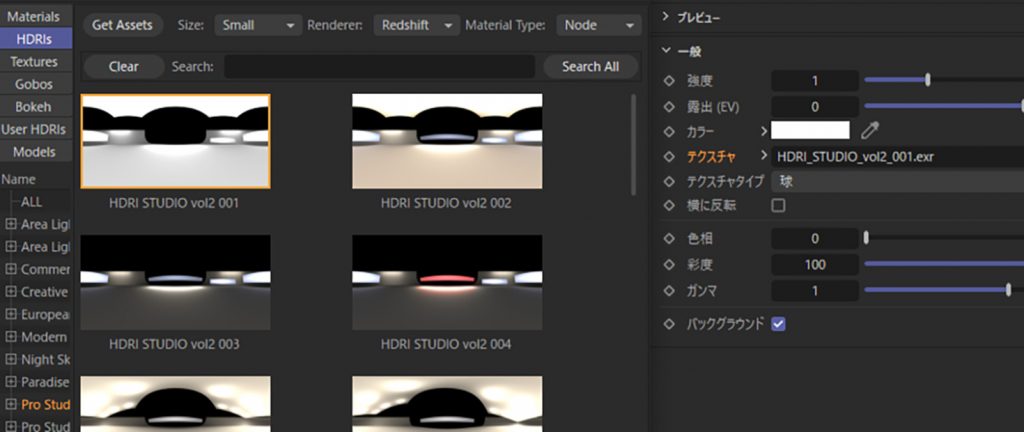Select the HDRI STUDIO vol2 004 thumbnail

[x=447, y=283]
